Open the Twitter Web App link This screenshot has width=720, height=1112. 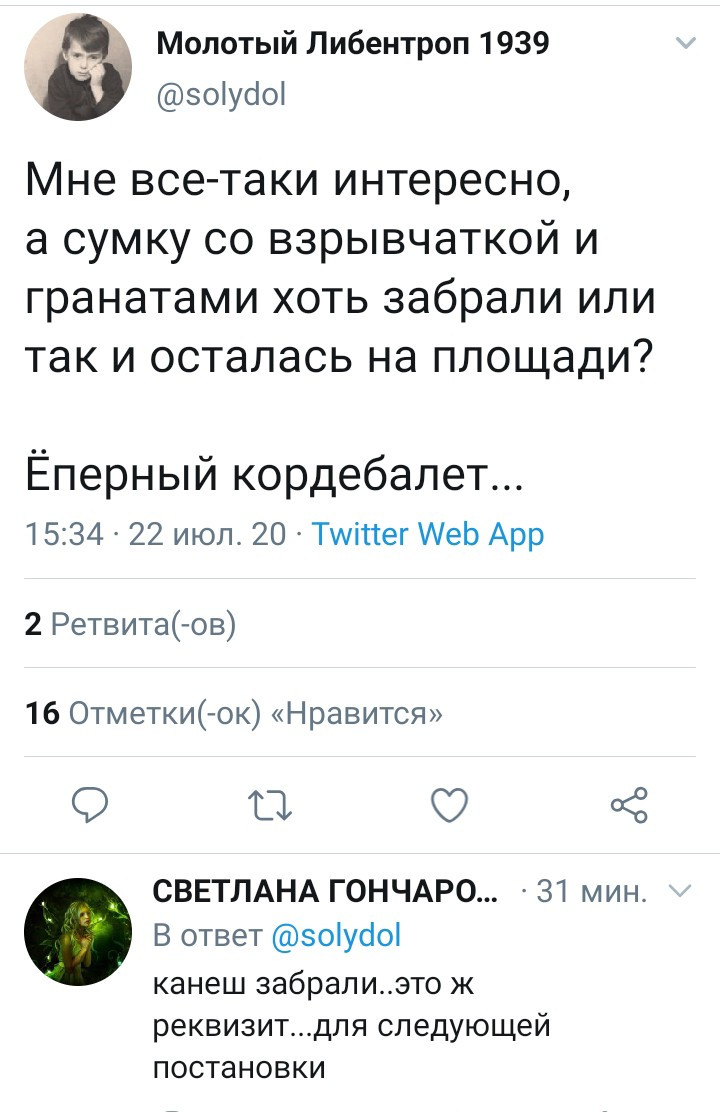[428, 534]
